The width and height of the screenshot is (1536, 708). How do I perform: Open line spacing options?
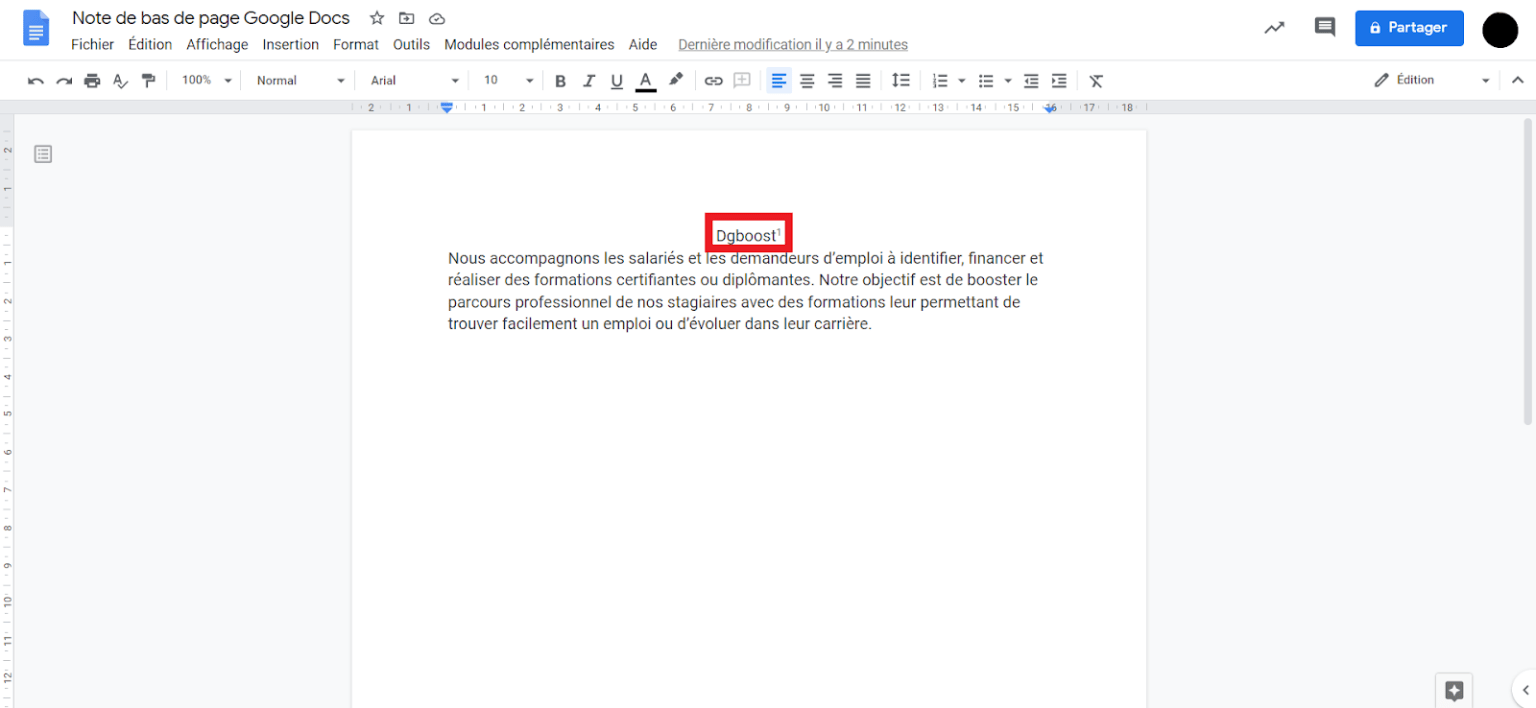(x=901, y=81)
